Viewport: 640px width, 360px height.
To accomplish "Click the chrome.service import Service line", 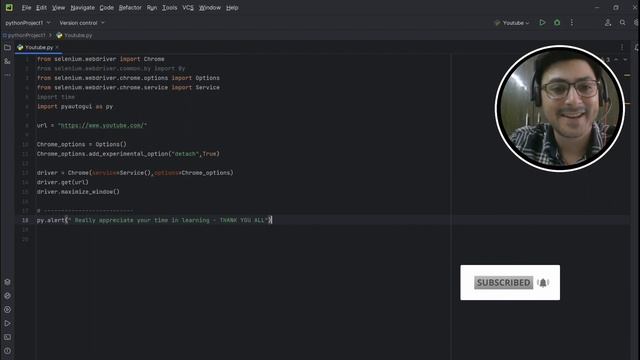I will (x=128, y=87).
